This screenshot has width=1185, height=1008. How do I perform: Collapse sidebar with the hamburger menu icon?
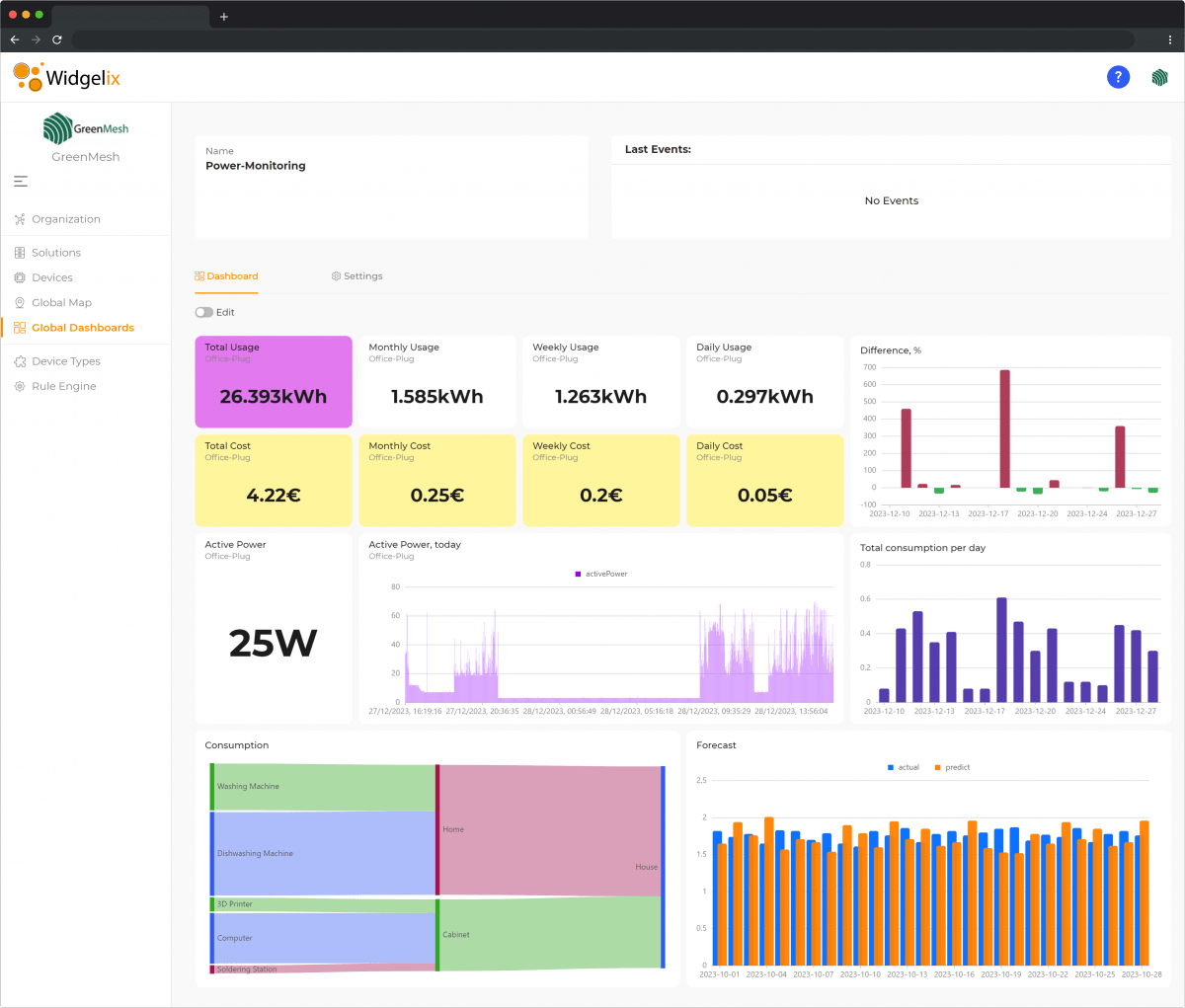(x=21, y=182)
